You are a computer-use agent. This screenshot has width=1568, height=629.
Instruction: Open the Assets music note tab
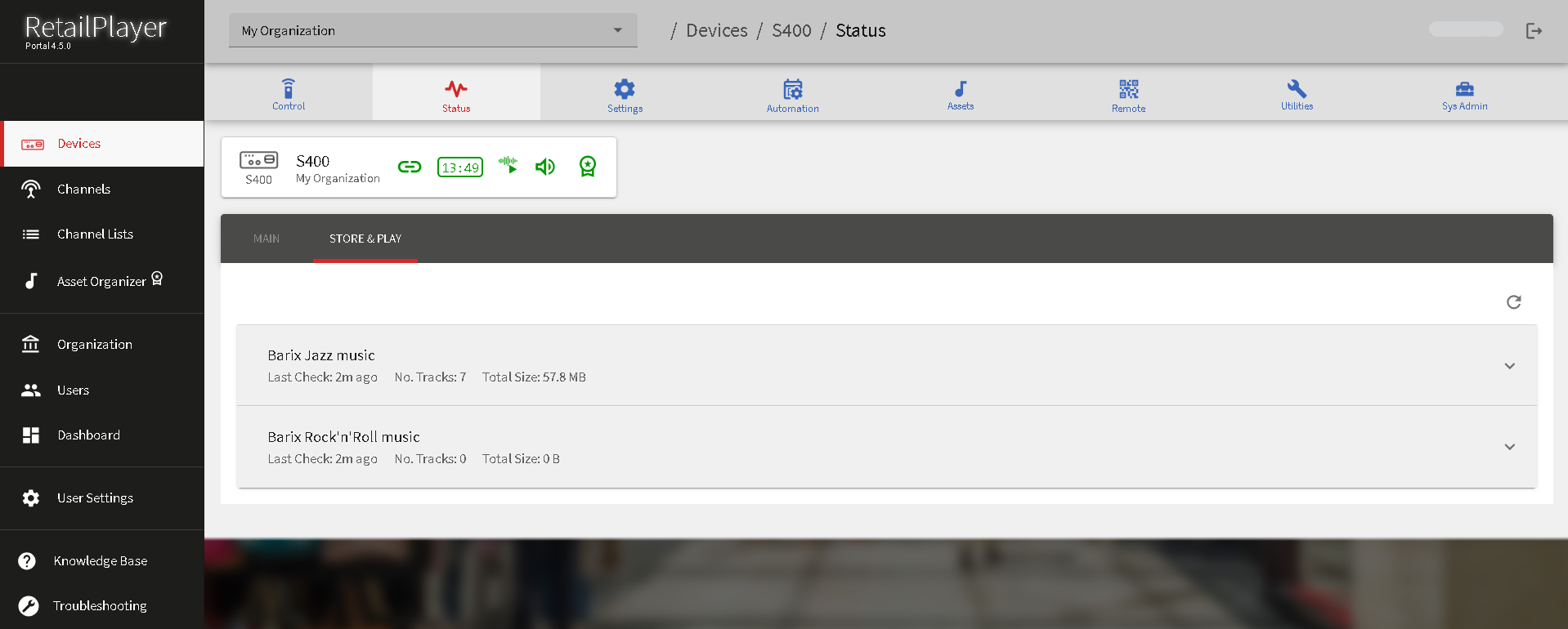tap(960, 94)
